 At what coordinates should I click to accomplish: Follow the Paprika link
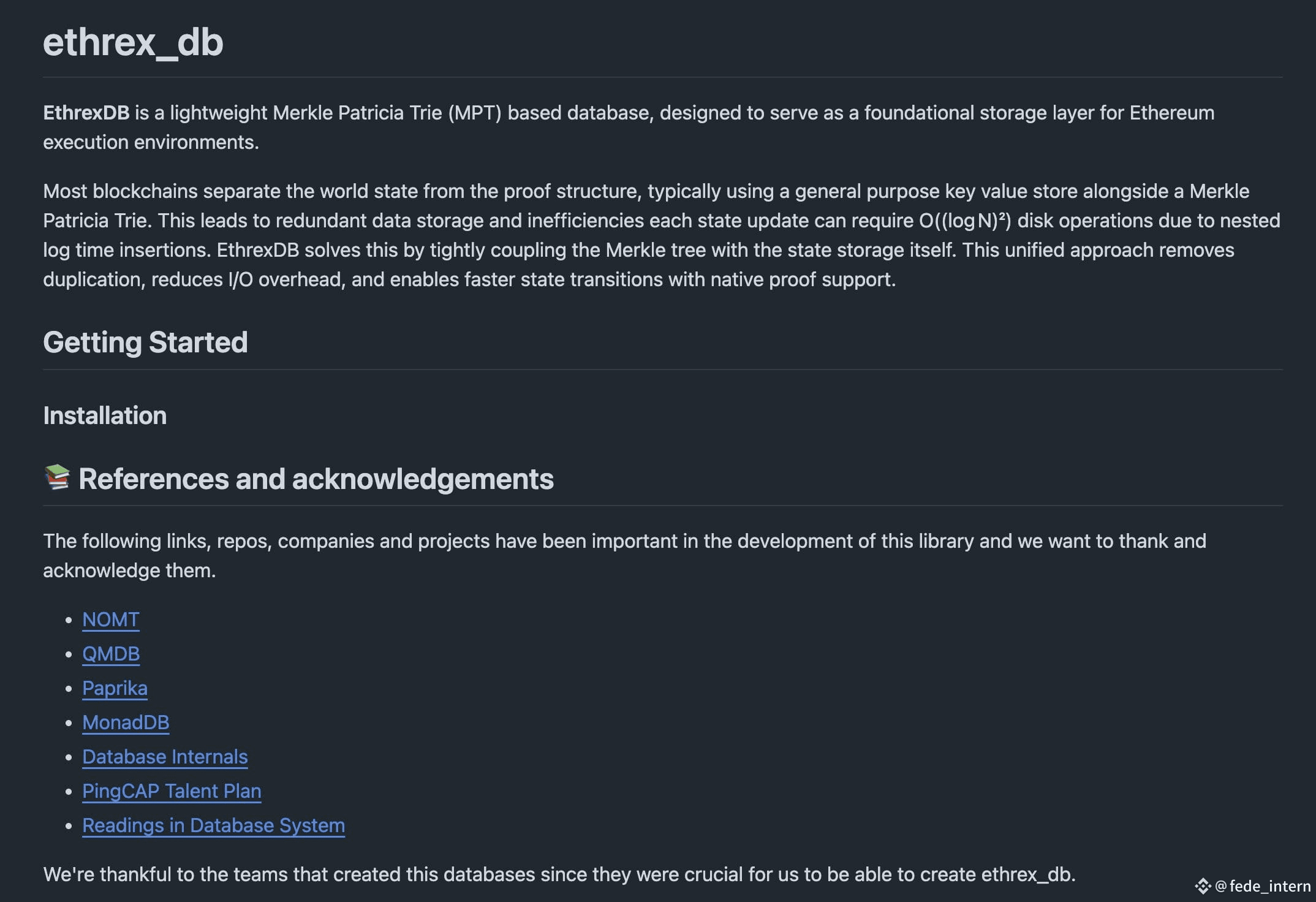pos(115,688)
